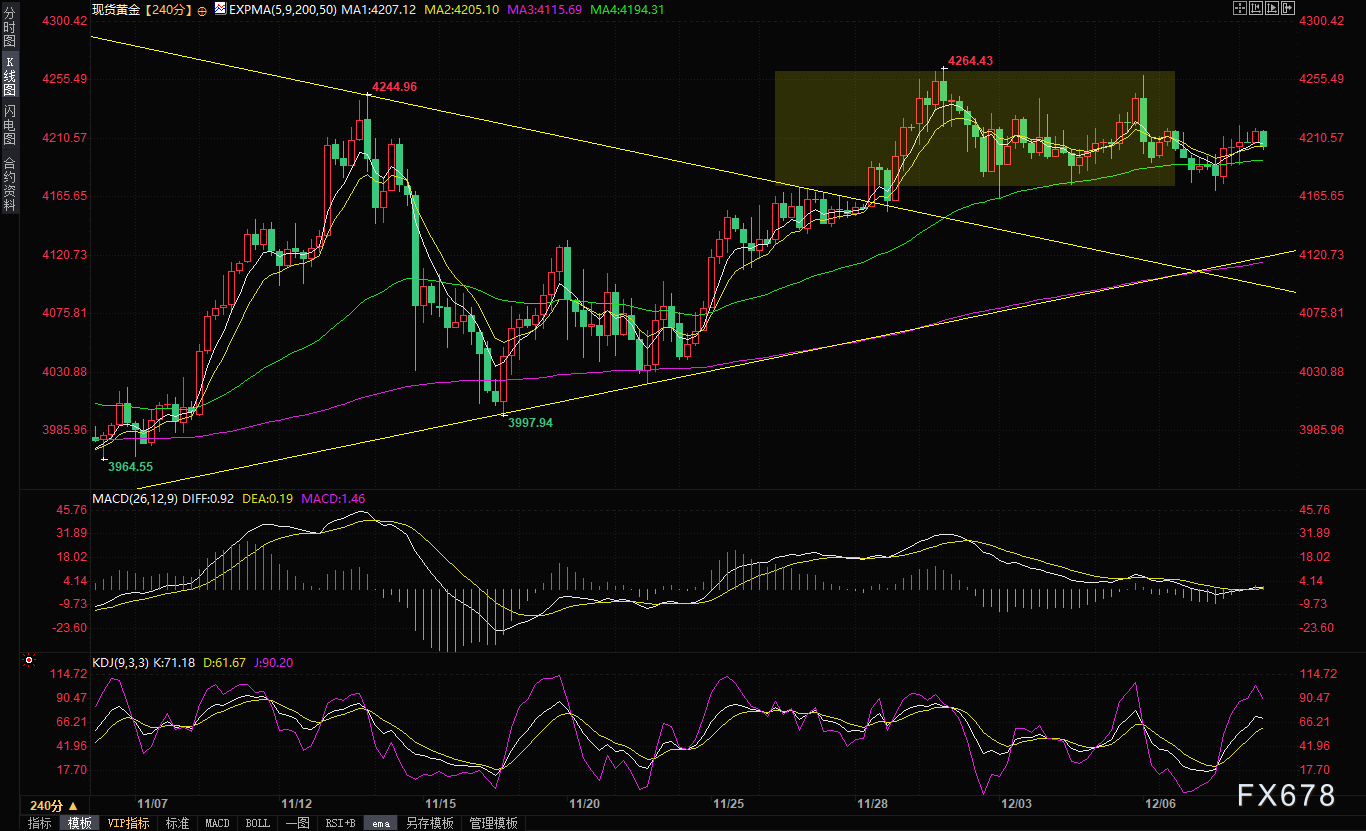Click the EXPMA indicator chart icon

[x=221, y=9]
